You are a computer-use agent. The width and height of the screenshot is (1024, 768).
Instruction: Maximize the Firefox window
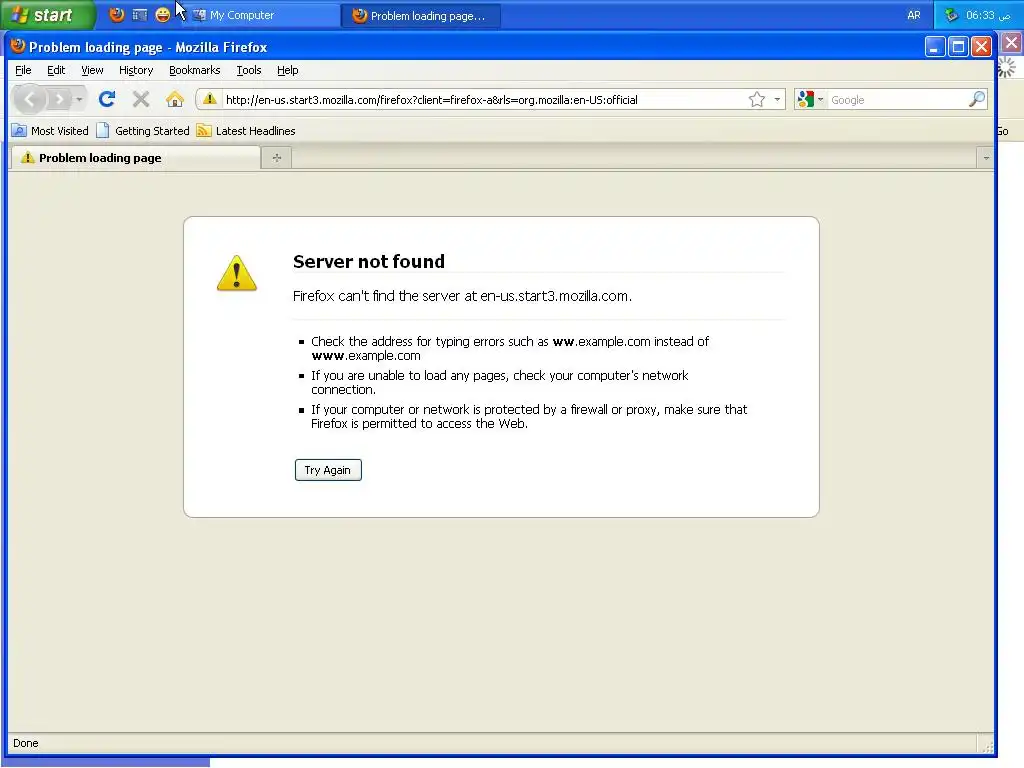point(958,46)
